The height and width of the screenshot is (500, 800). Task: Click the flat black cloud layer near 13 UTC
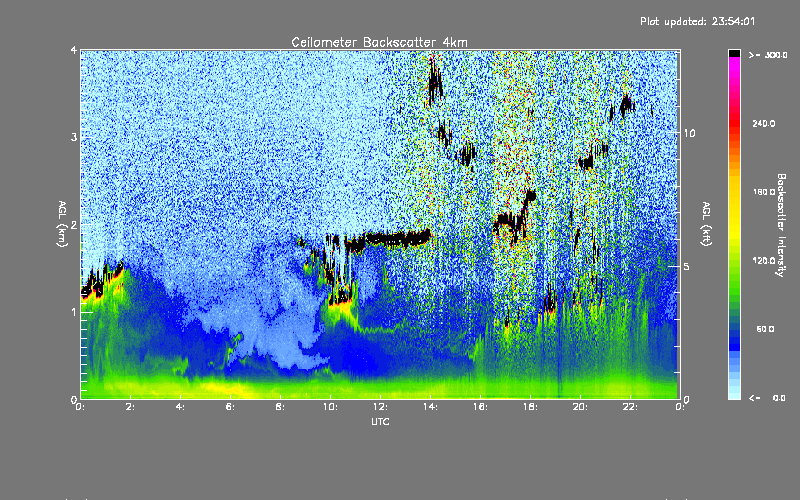click(398, 238)
